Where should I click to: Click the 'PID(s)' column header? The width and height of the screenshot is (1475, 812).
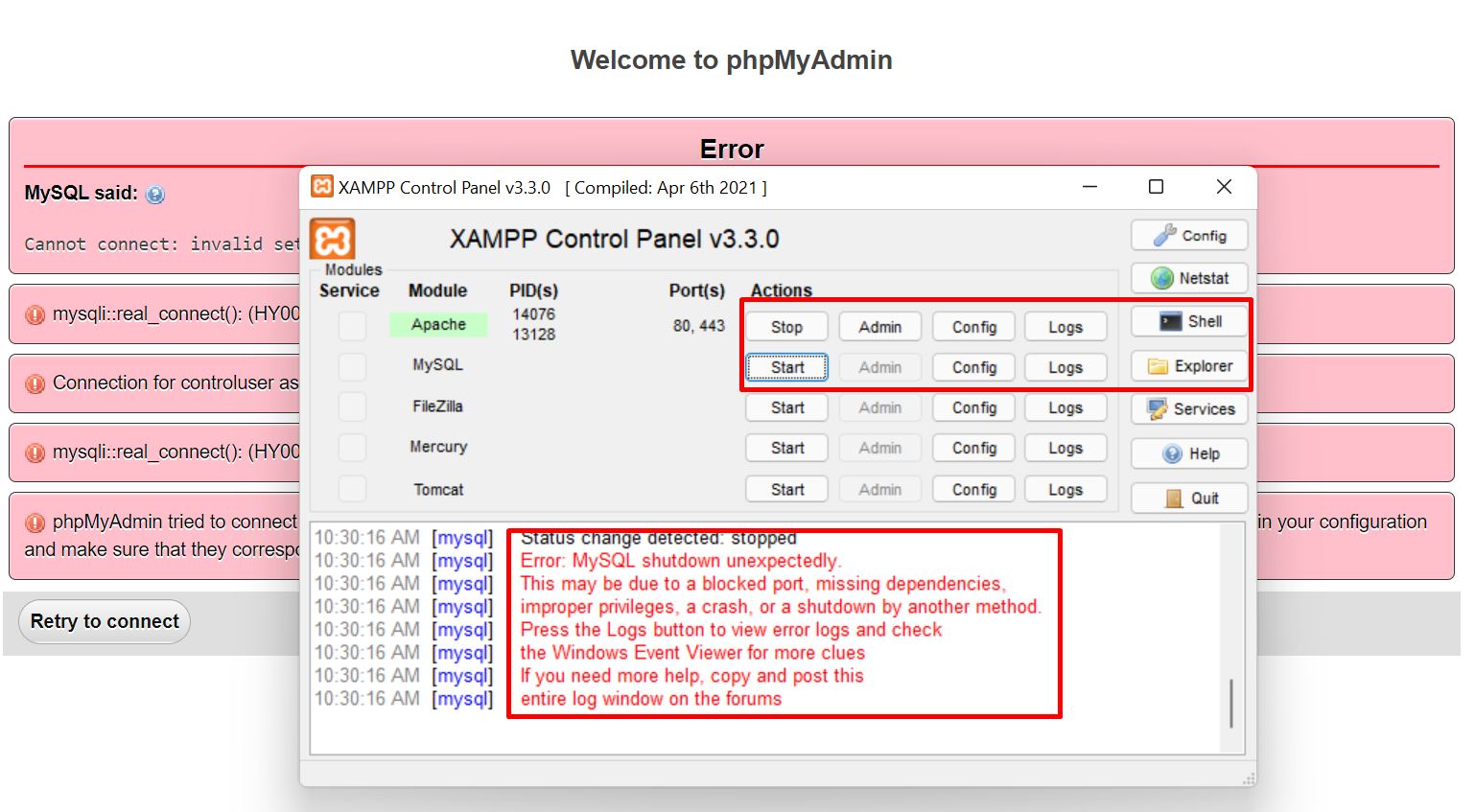[533, 290]
